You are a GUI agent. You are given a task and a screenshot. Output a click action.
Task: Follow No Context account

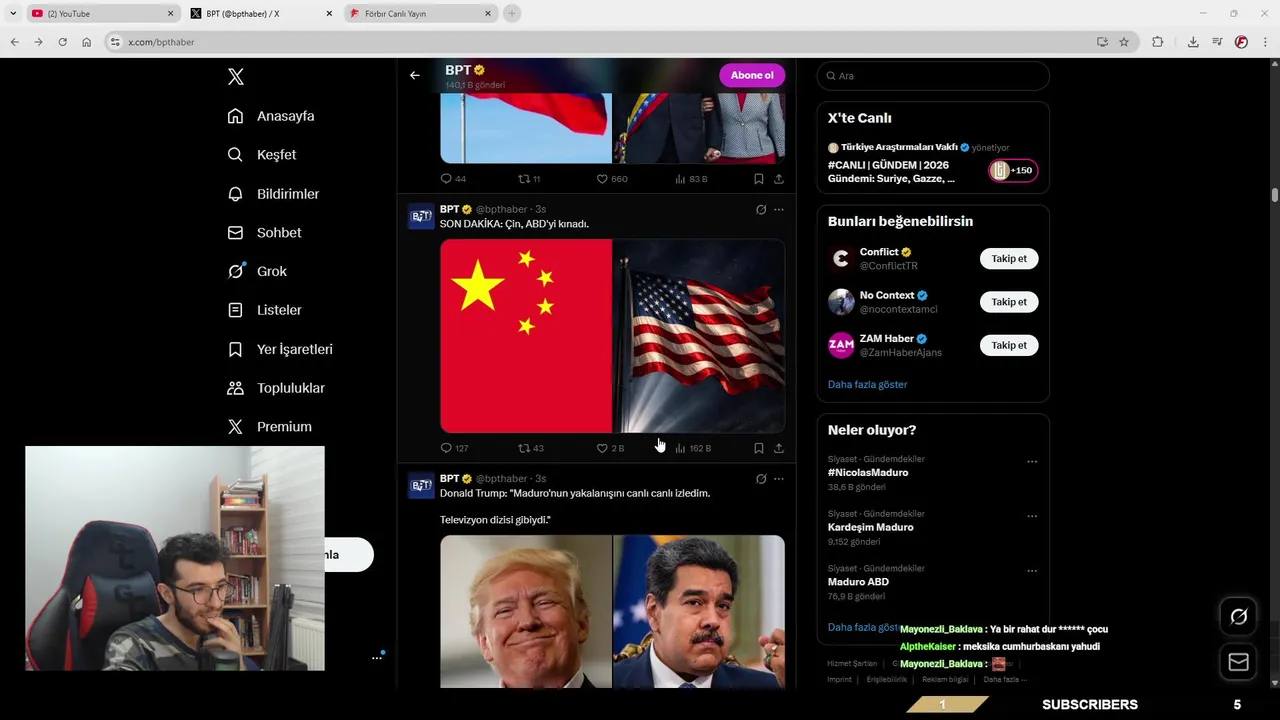1009,302
